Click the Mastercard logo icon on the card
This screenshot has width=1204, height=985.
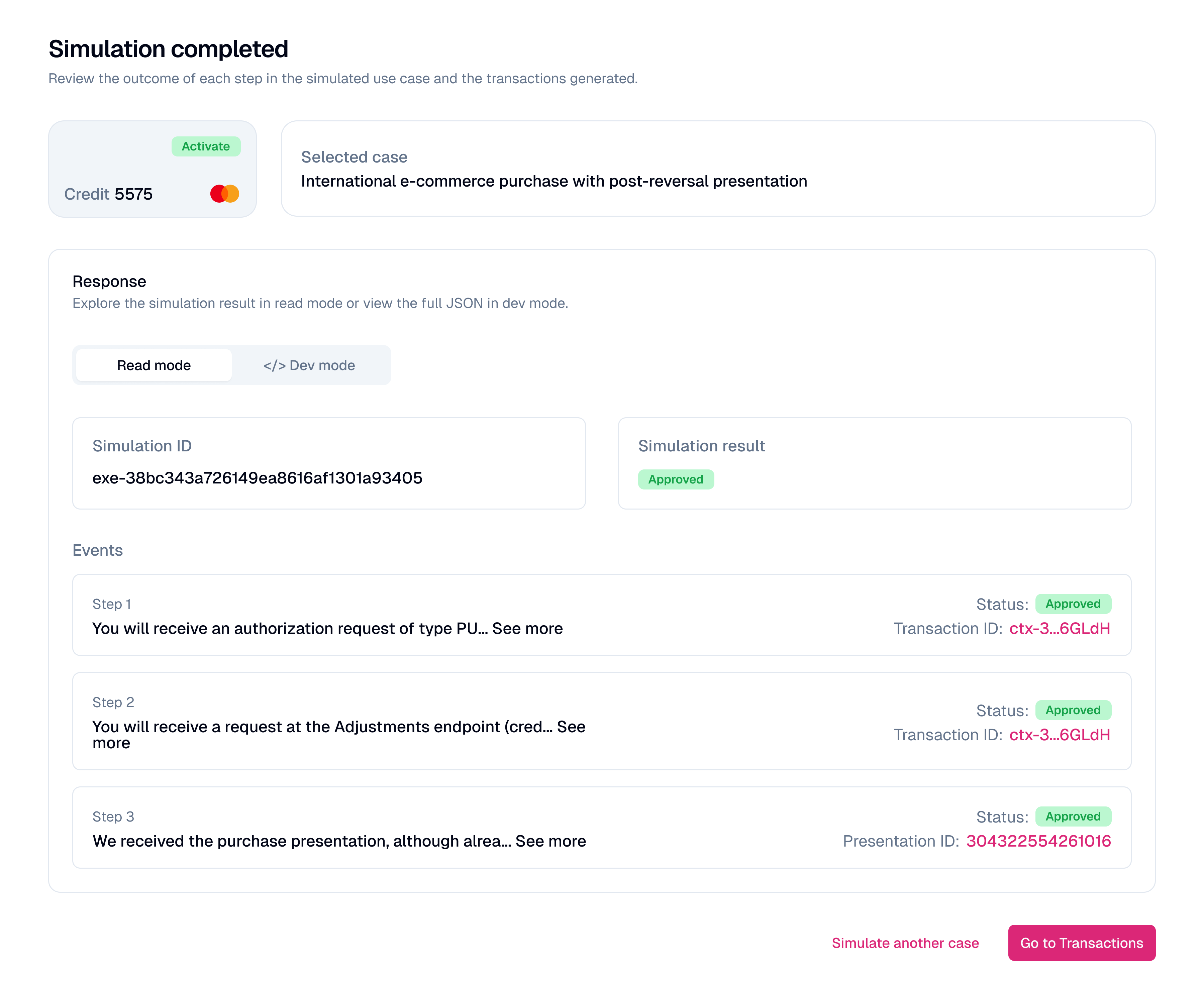click(224, 194)
